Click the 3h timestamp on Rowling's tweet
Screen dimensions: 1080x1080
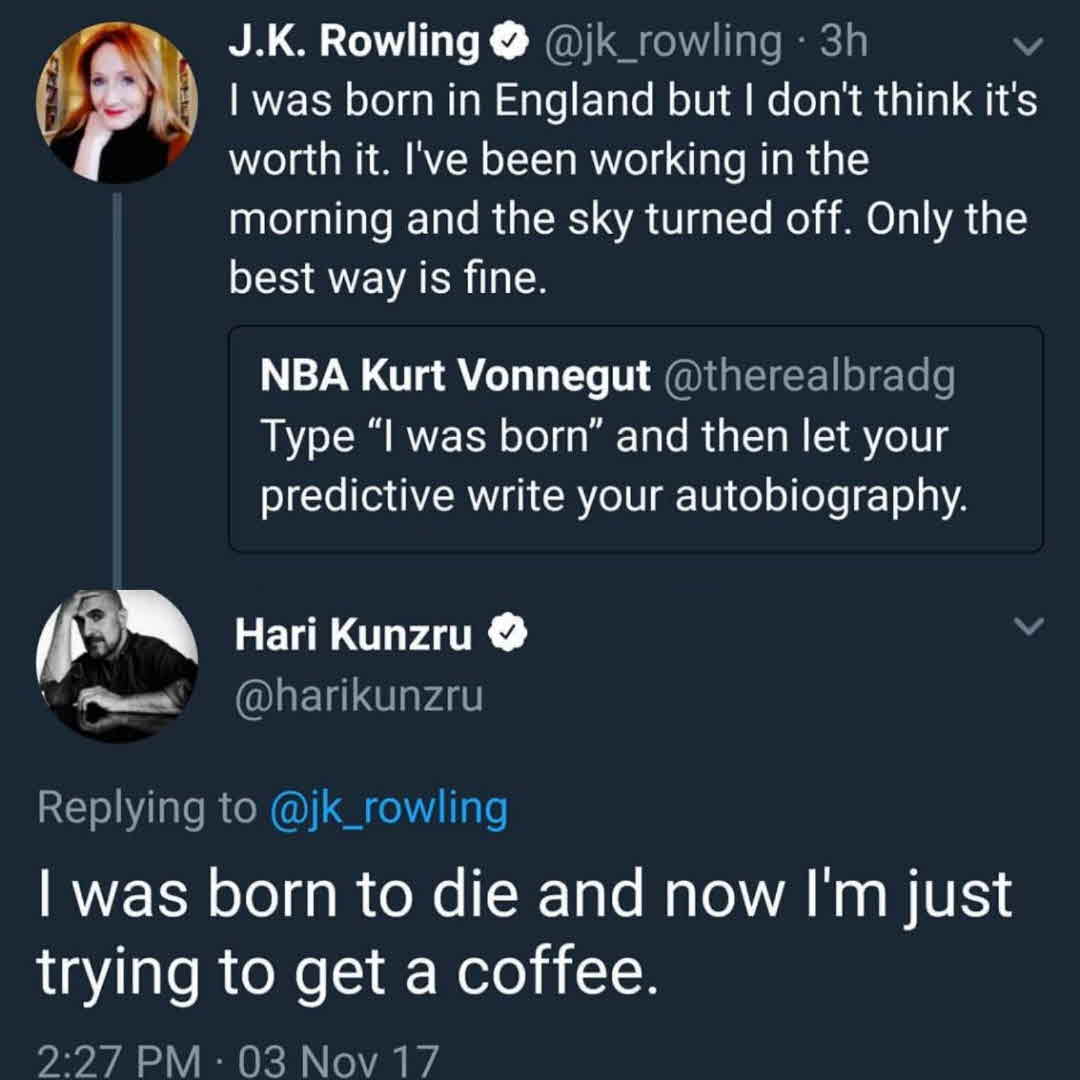pos(843,42)
